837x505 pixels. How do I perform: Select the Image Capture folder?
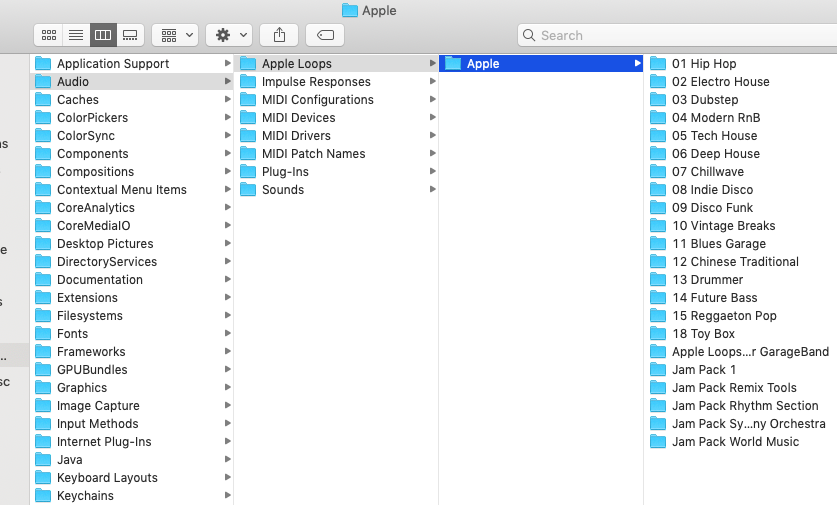click(x=132, y=406)
